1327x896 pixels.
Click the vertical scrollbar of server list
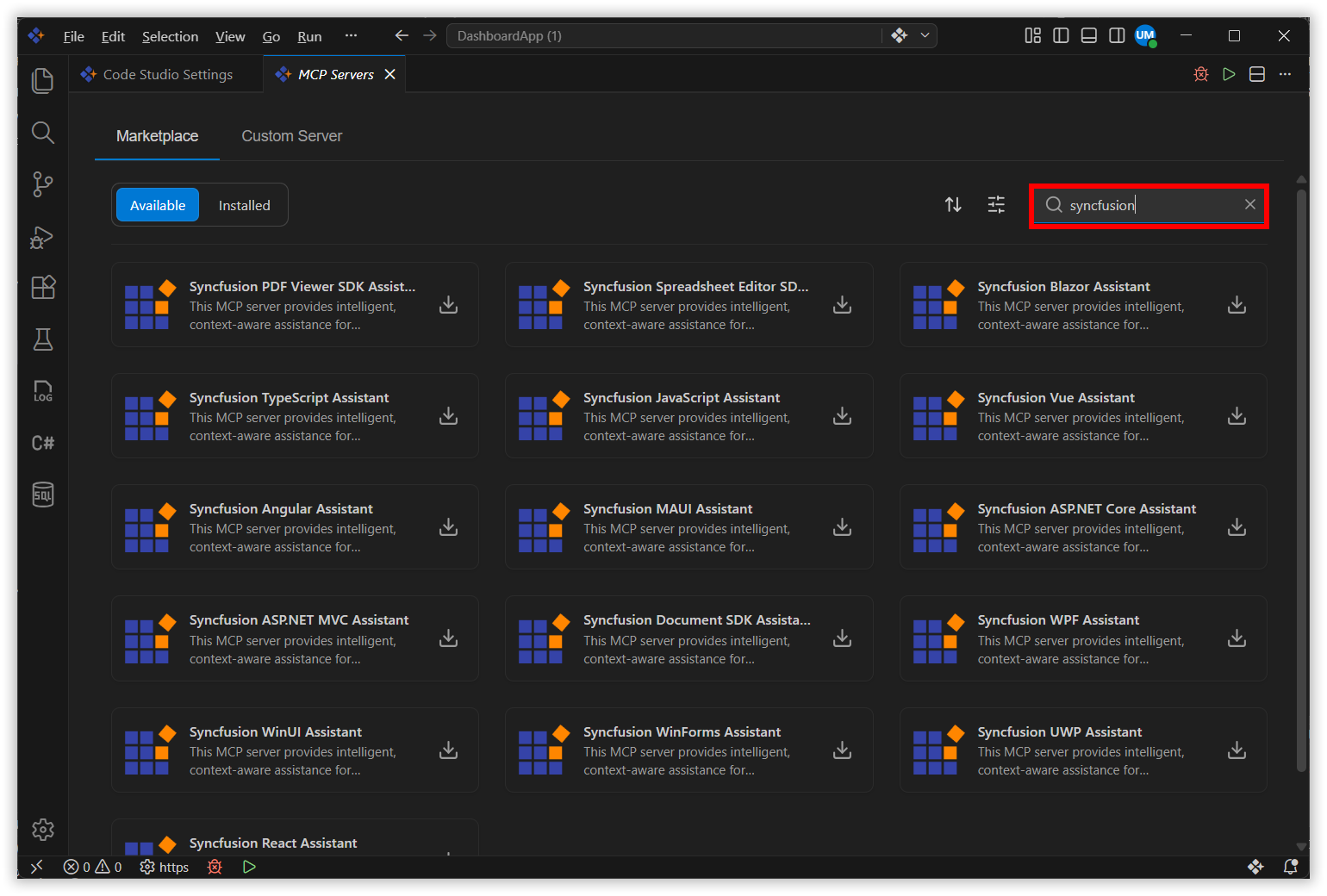(1301, 479)
